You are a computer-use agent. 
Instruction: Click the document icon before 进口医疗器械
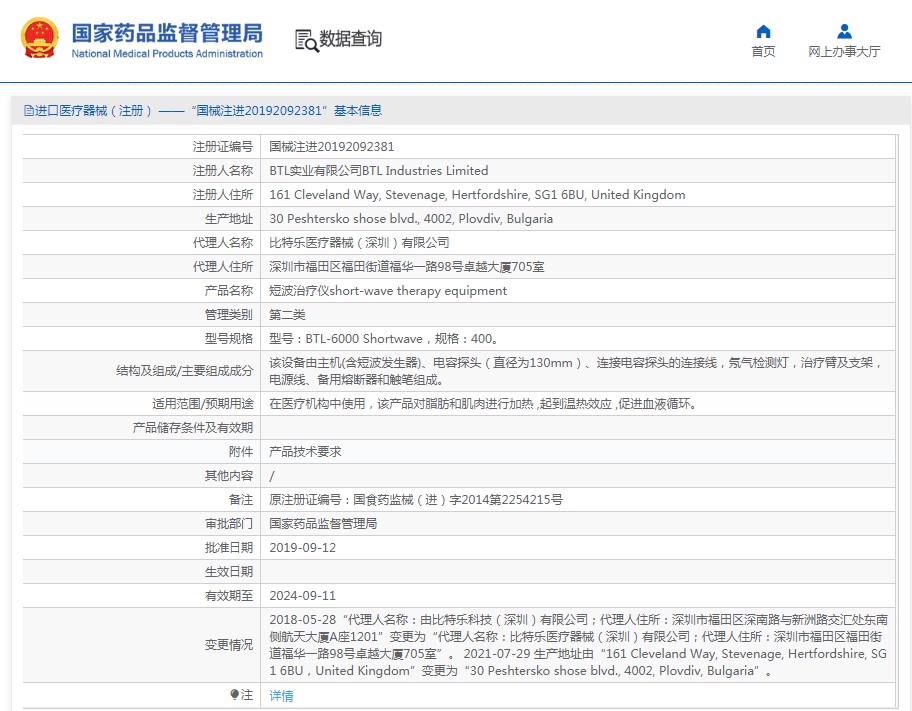tap(28, 111)
